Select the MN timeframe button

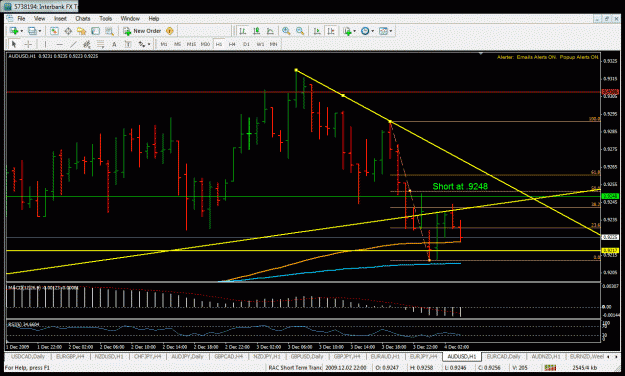tap(273, 44)
